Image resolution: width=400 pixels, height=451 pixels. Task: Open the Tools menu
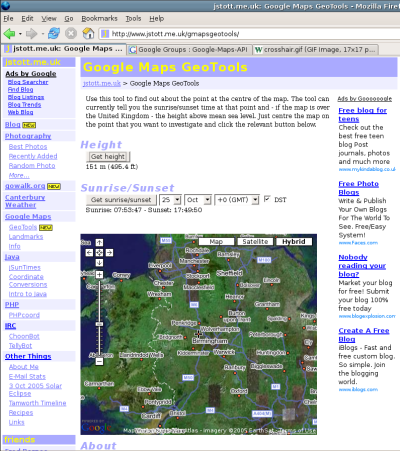coord(133,18)
